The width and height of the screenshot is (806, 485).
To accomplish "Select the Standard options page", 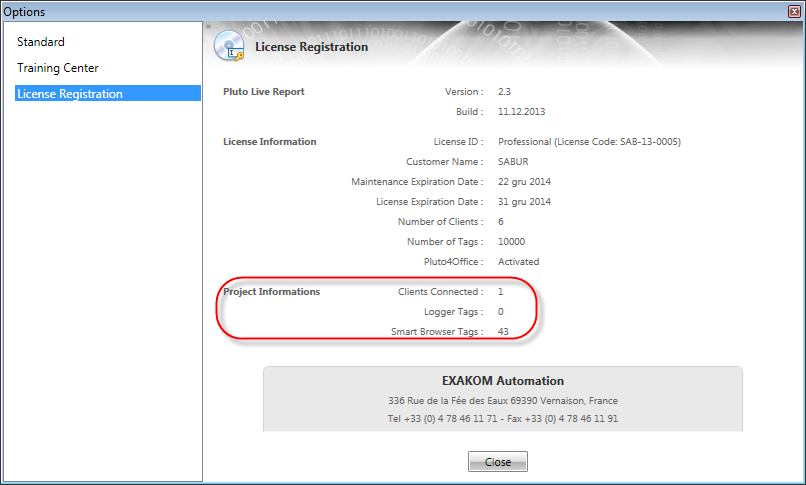I will (x=41, y=42).
